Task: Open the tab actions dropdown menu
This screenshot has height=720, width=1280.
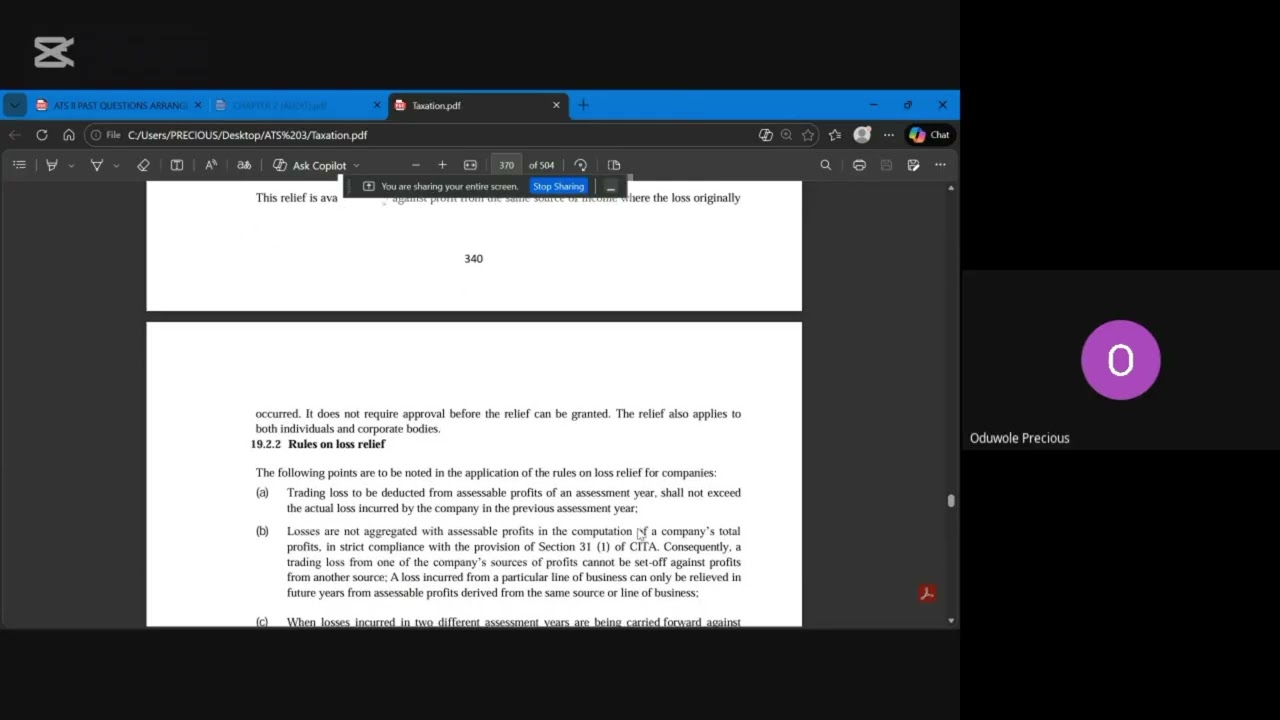Action: [14, 105]
